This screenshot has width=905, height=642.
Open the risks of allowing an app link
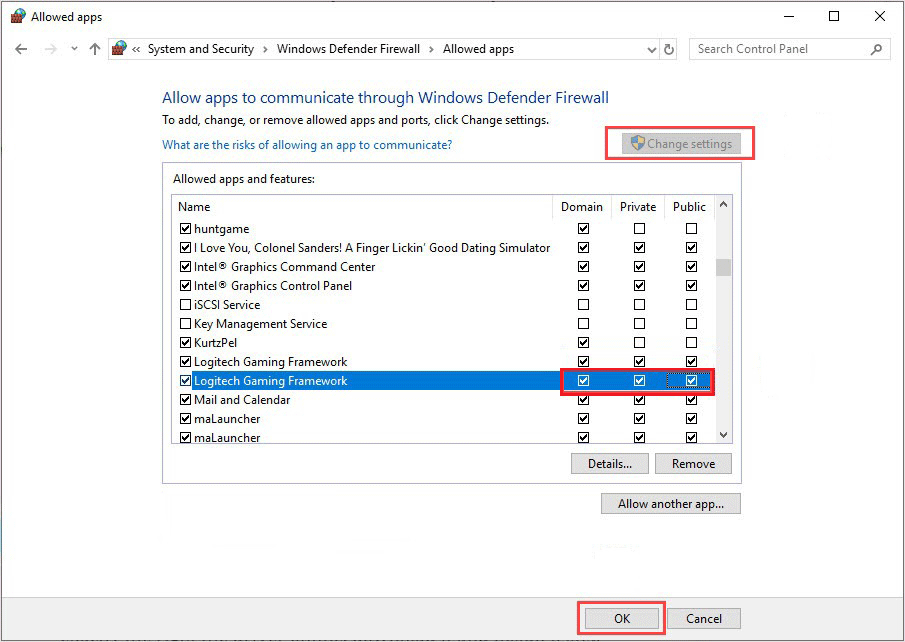point(307,145)
